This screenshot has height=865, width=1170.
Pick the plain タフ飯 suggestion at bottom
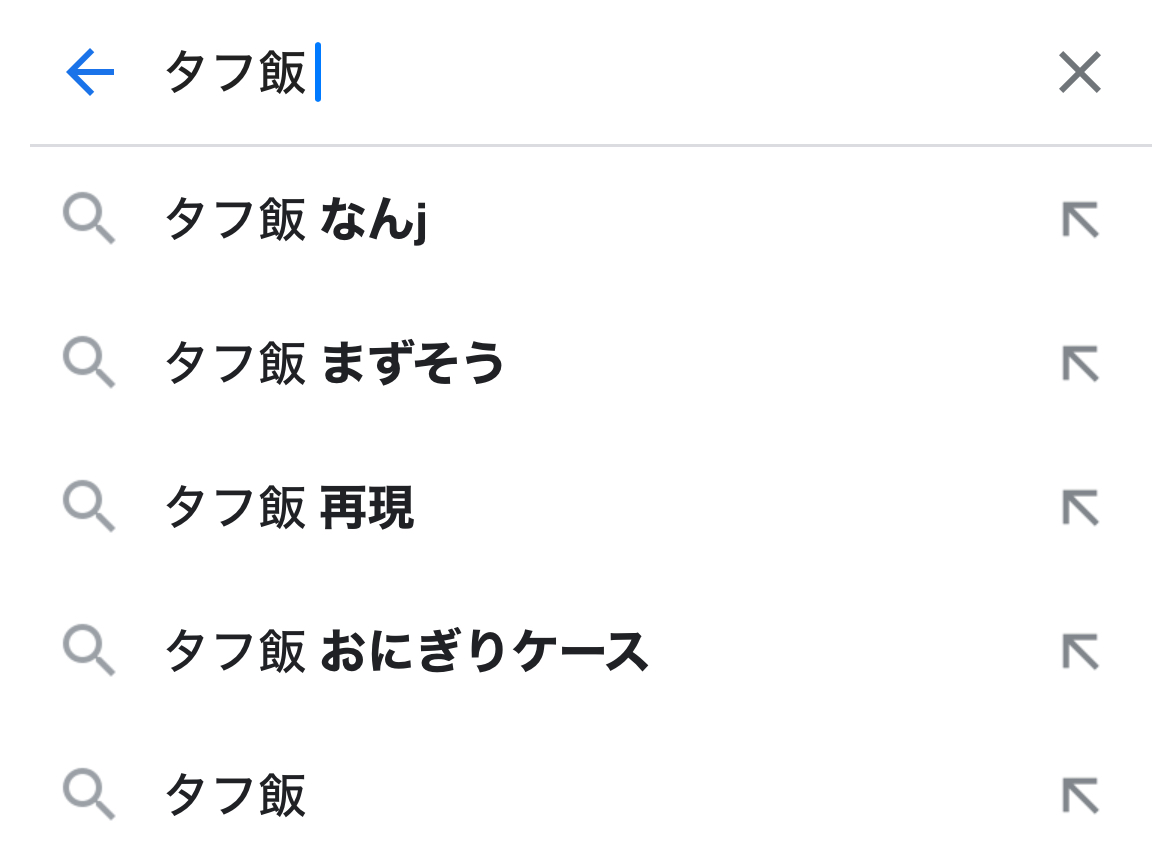[x=235, y=796]
